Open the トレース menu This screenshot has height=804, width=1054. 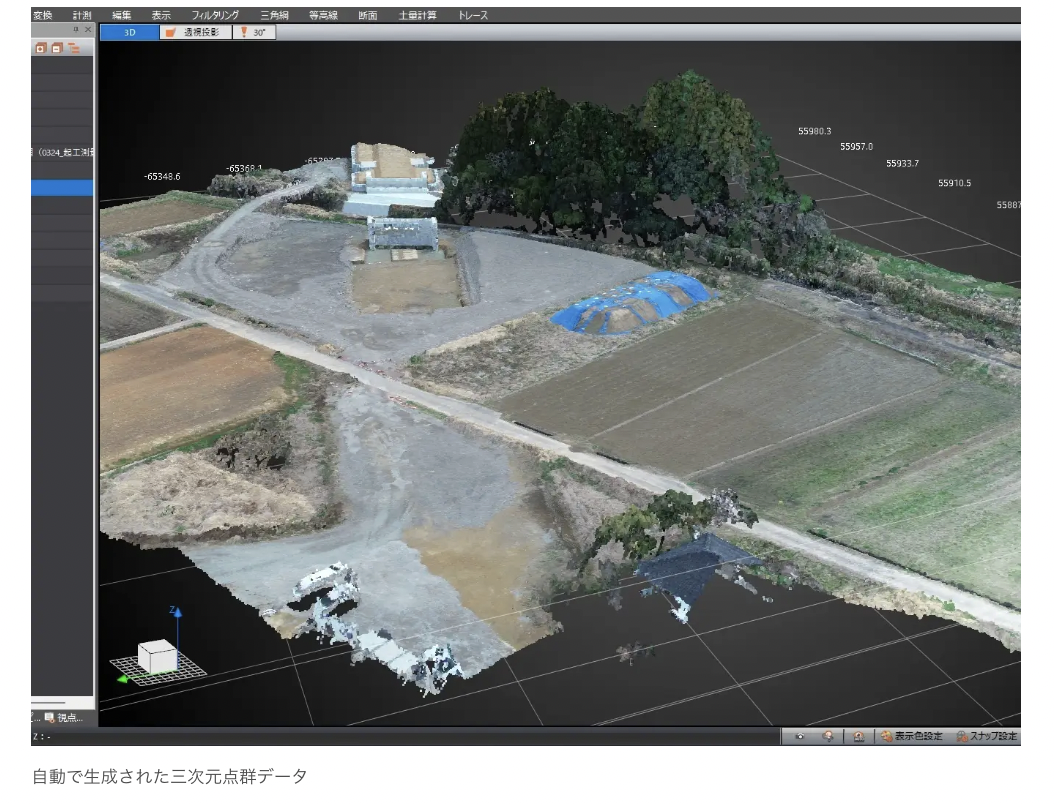coord(473,15)
